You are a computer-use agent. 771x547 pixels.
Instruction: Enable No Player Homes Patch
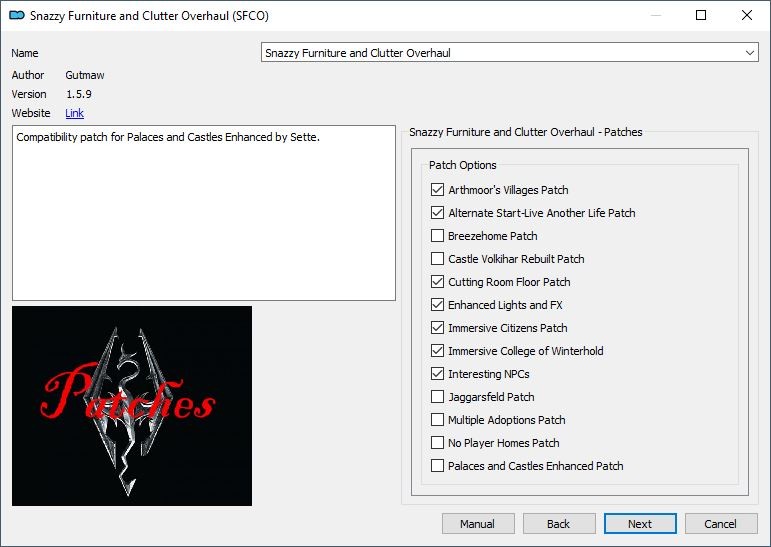437,443
